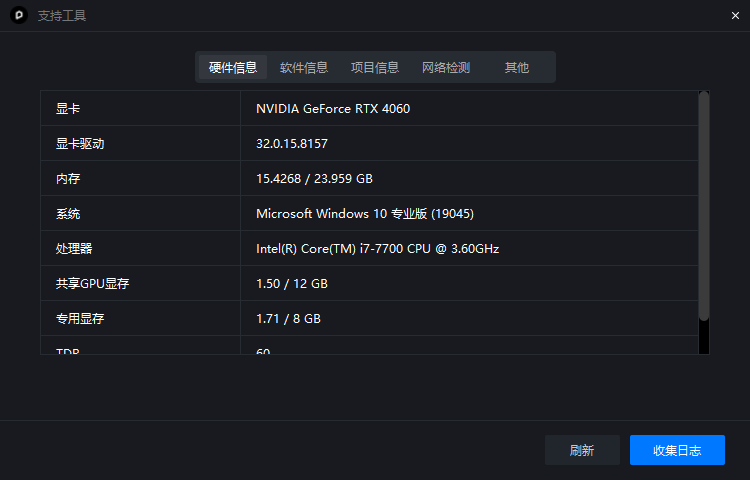Click the 共享GPU显存 row label
750x480 pixels.
tap(93, 284)
